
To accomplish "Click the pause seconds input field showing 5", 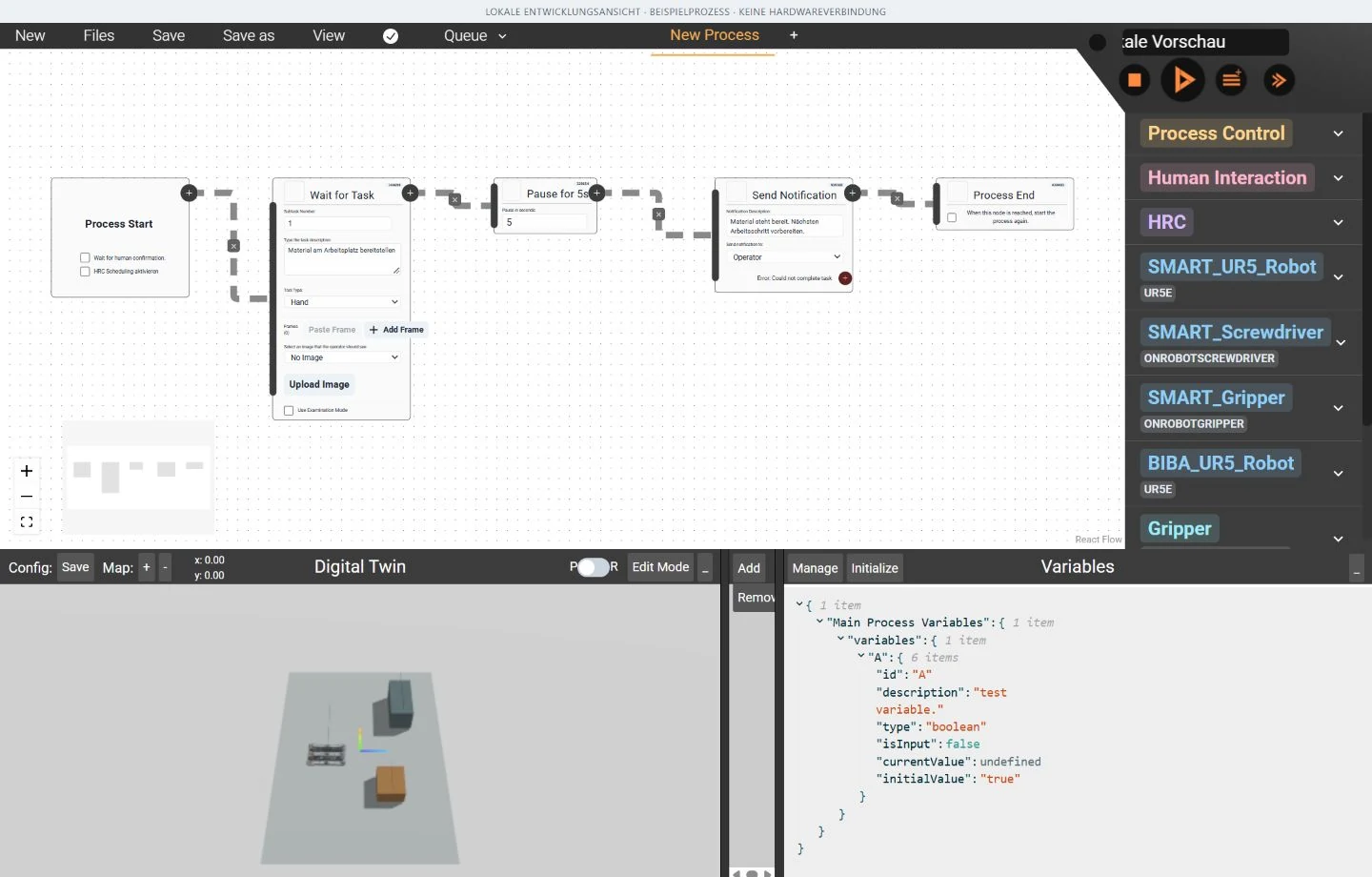I will click(545, 222).
